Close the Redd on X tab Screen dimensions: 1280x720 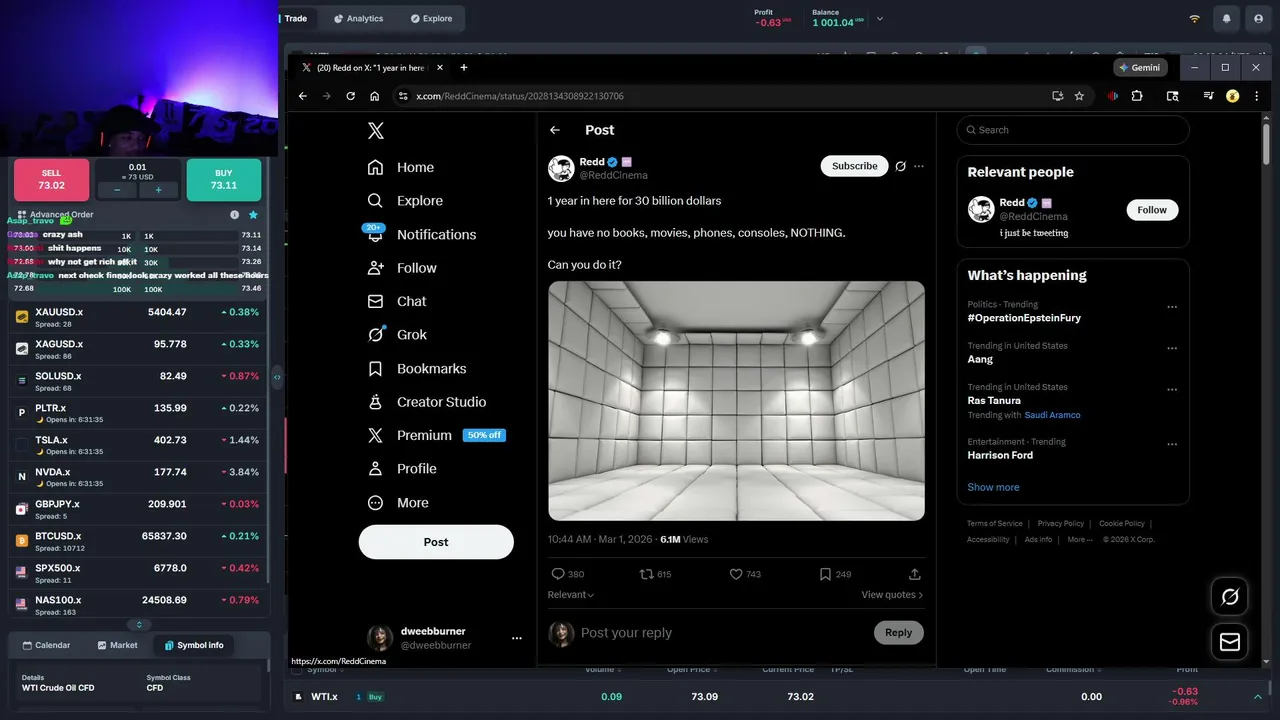pos(439,68)
